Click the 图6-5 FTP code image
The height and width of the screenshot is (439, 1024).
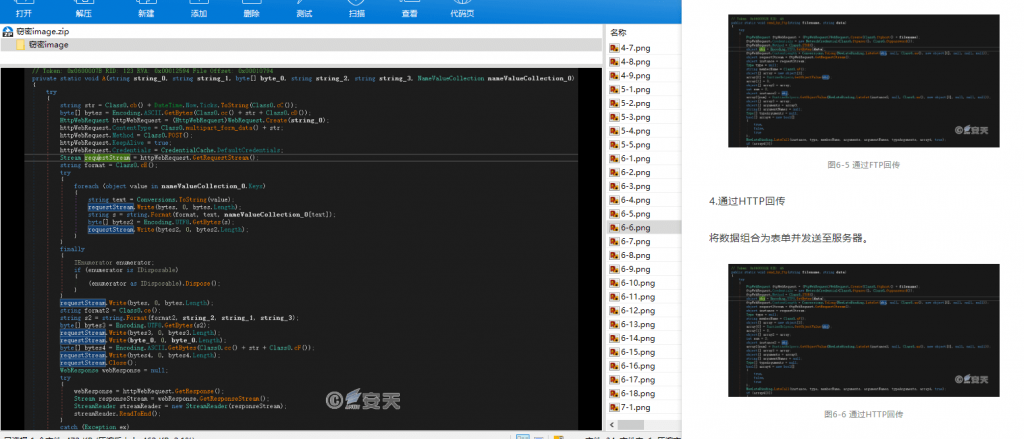tap(850, 82)
